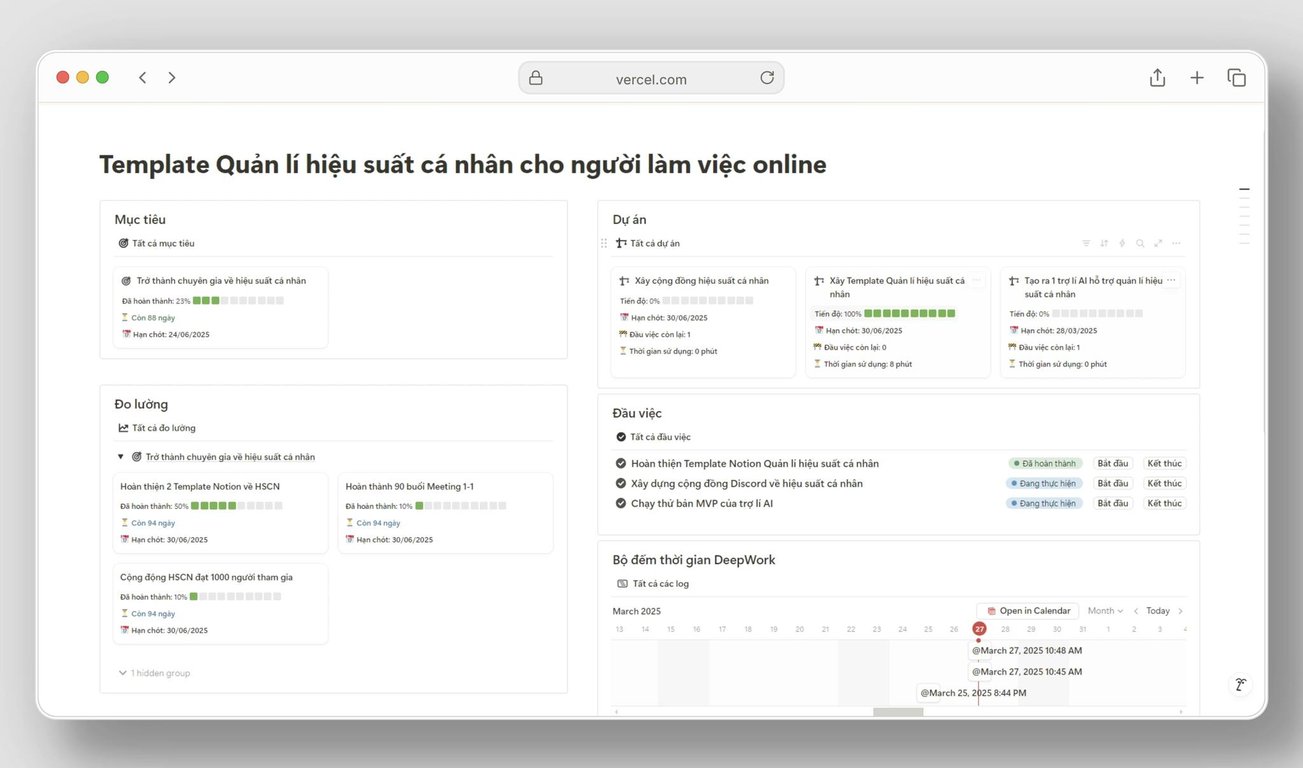This screenshot has width=1303, height=768.
Task: Open Đang thực hiện status for Discord task
Action: point(1044,483)
